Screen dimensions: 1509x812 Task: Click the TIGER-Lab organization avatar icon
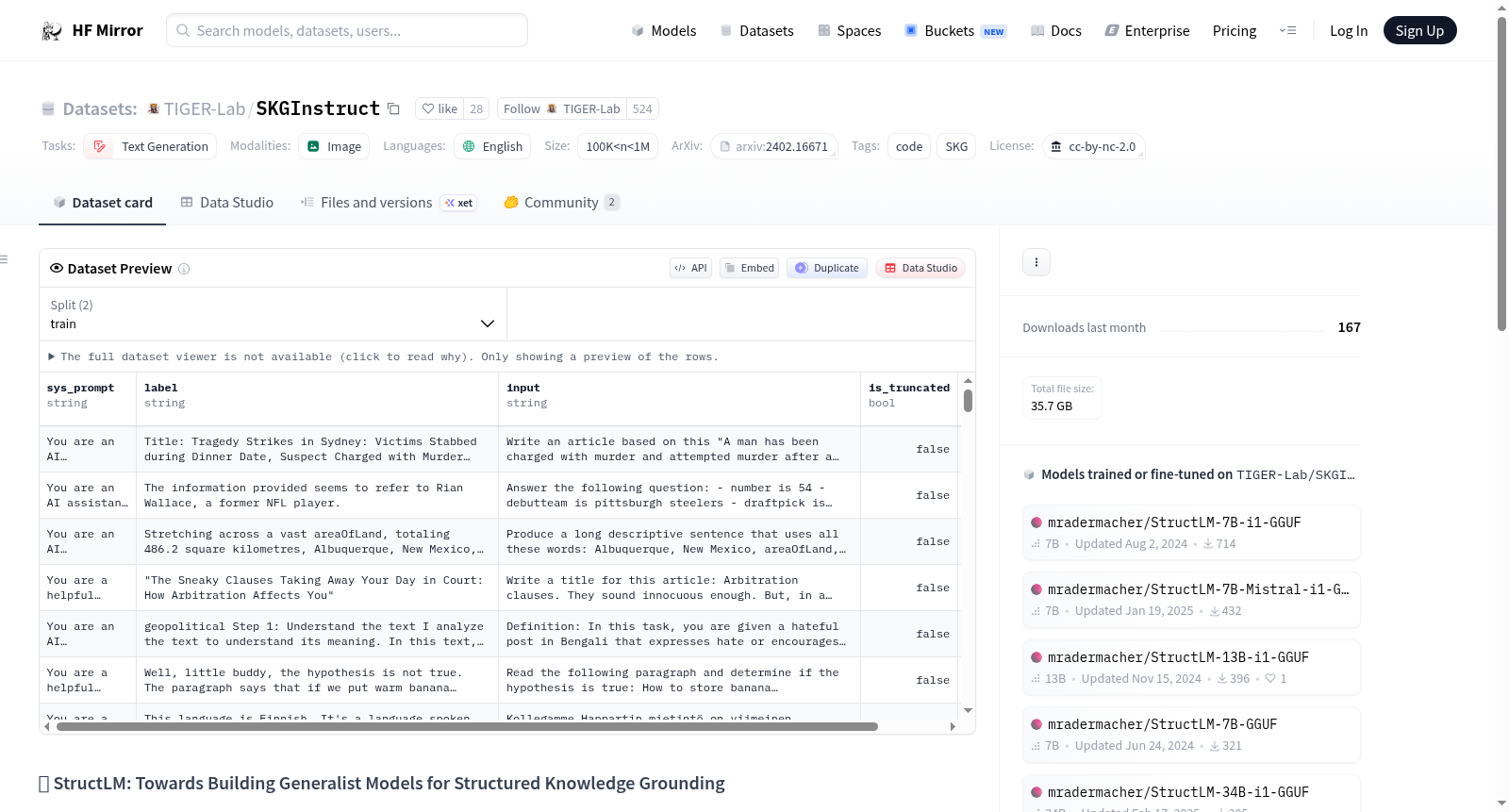(x=154, y=108)
